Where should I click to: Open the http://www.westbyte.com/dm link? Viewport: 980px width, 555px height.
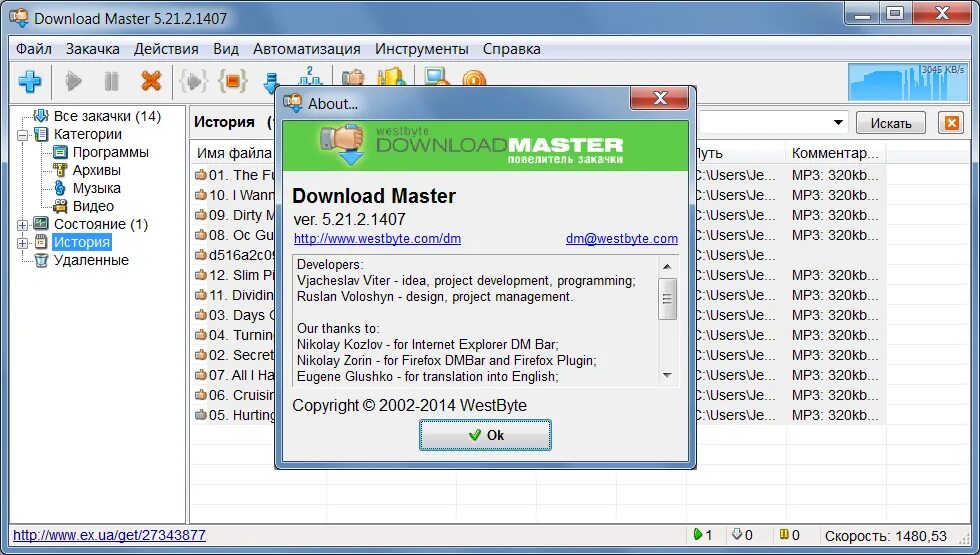(377, 239)
